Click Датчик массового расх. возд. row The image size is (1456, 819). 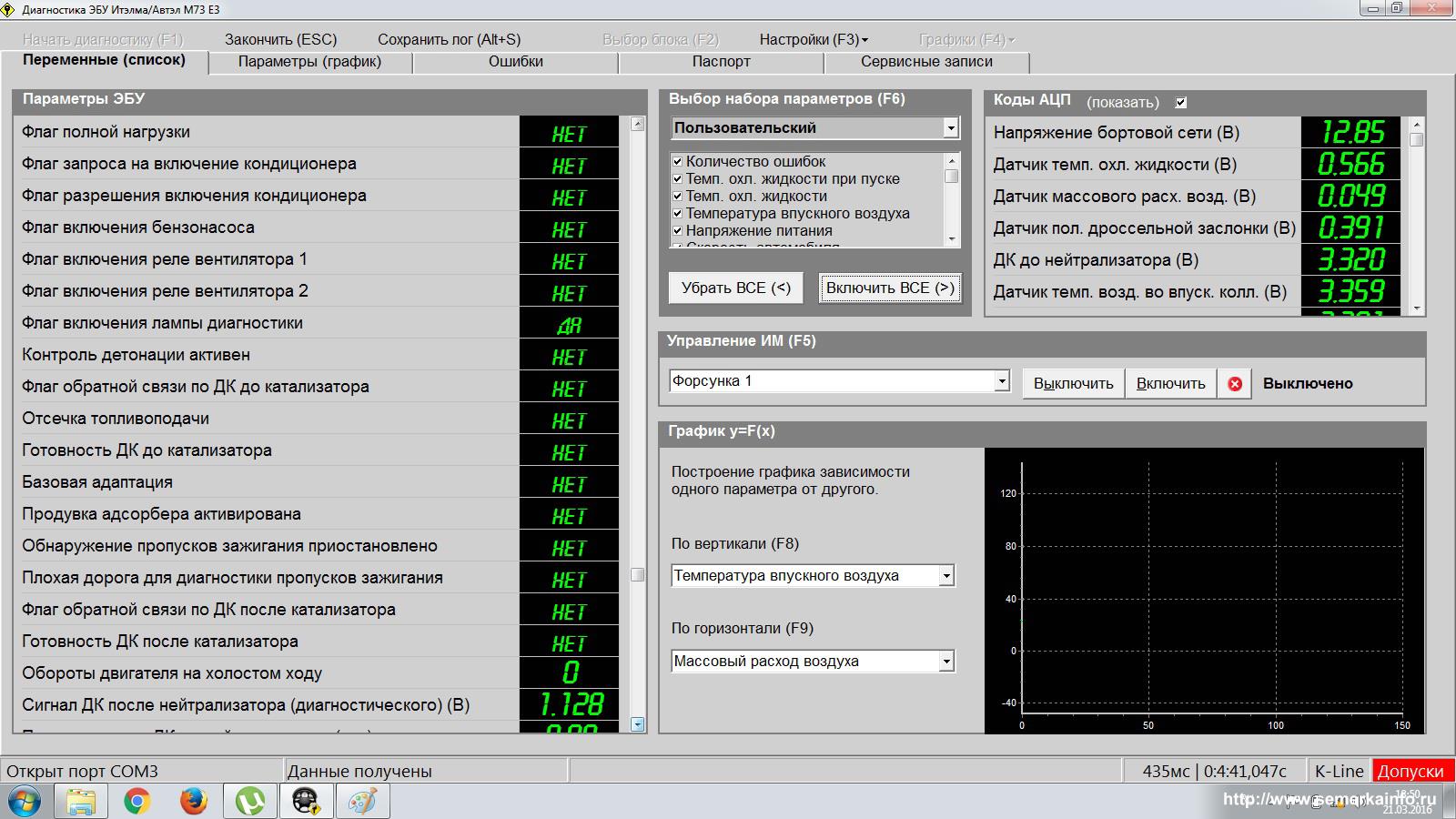click(1193, 197)
